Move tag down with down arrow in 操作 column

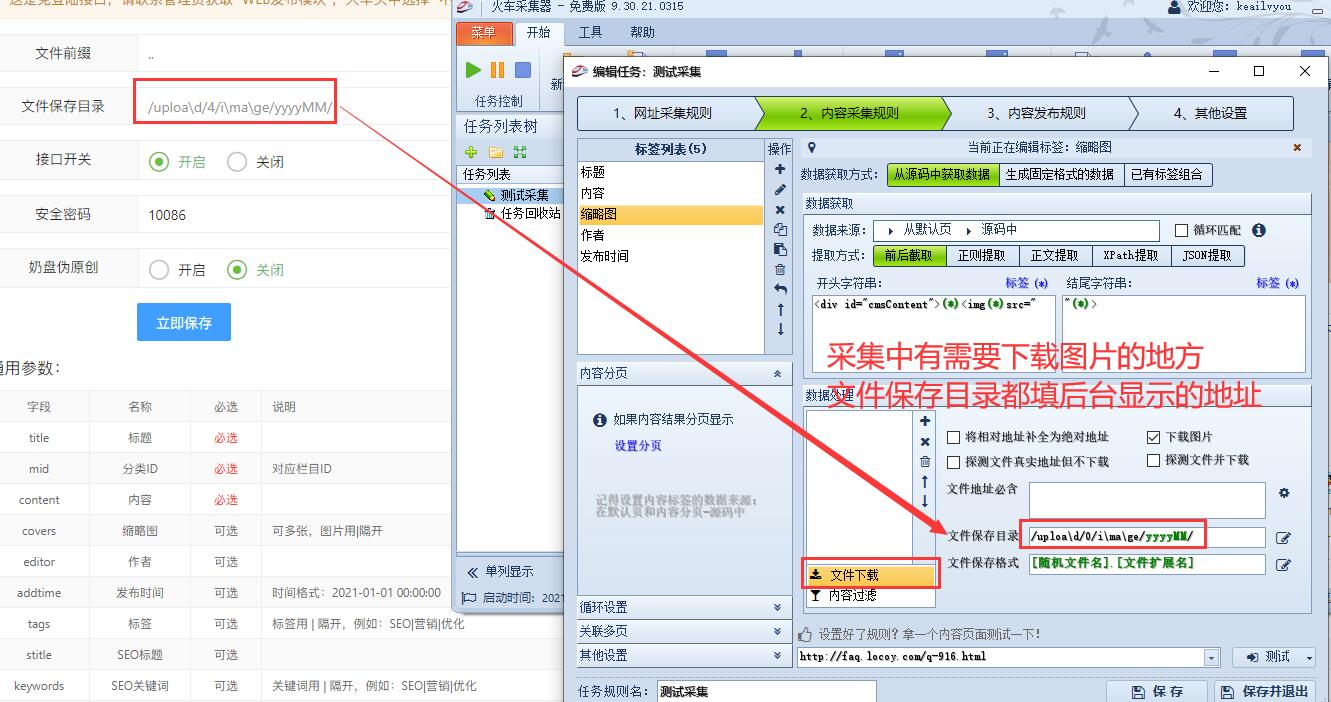tap(780, 329)
